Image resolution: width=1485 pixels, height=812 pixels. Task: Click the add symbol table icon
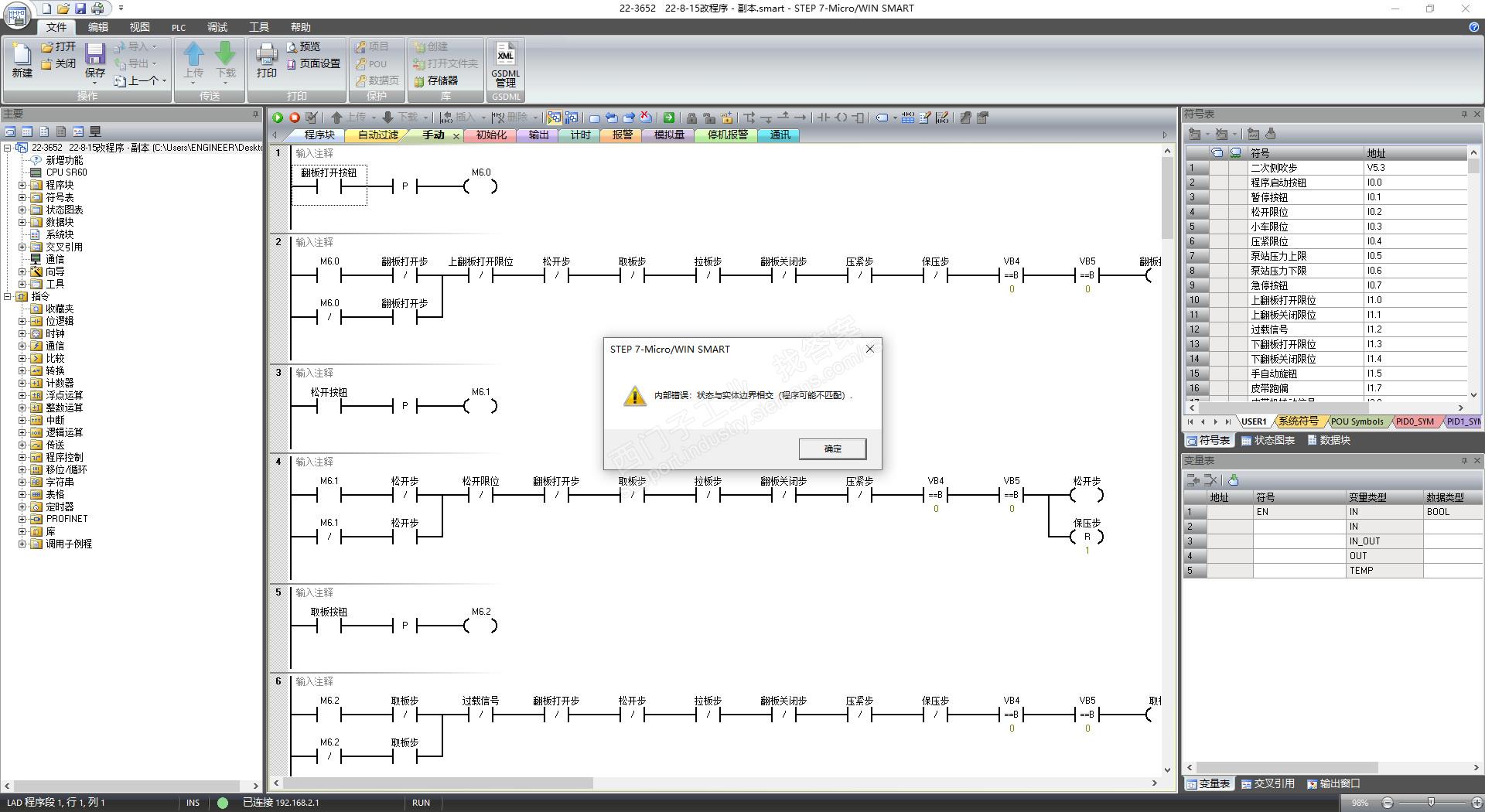(1195, 134)
